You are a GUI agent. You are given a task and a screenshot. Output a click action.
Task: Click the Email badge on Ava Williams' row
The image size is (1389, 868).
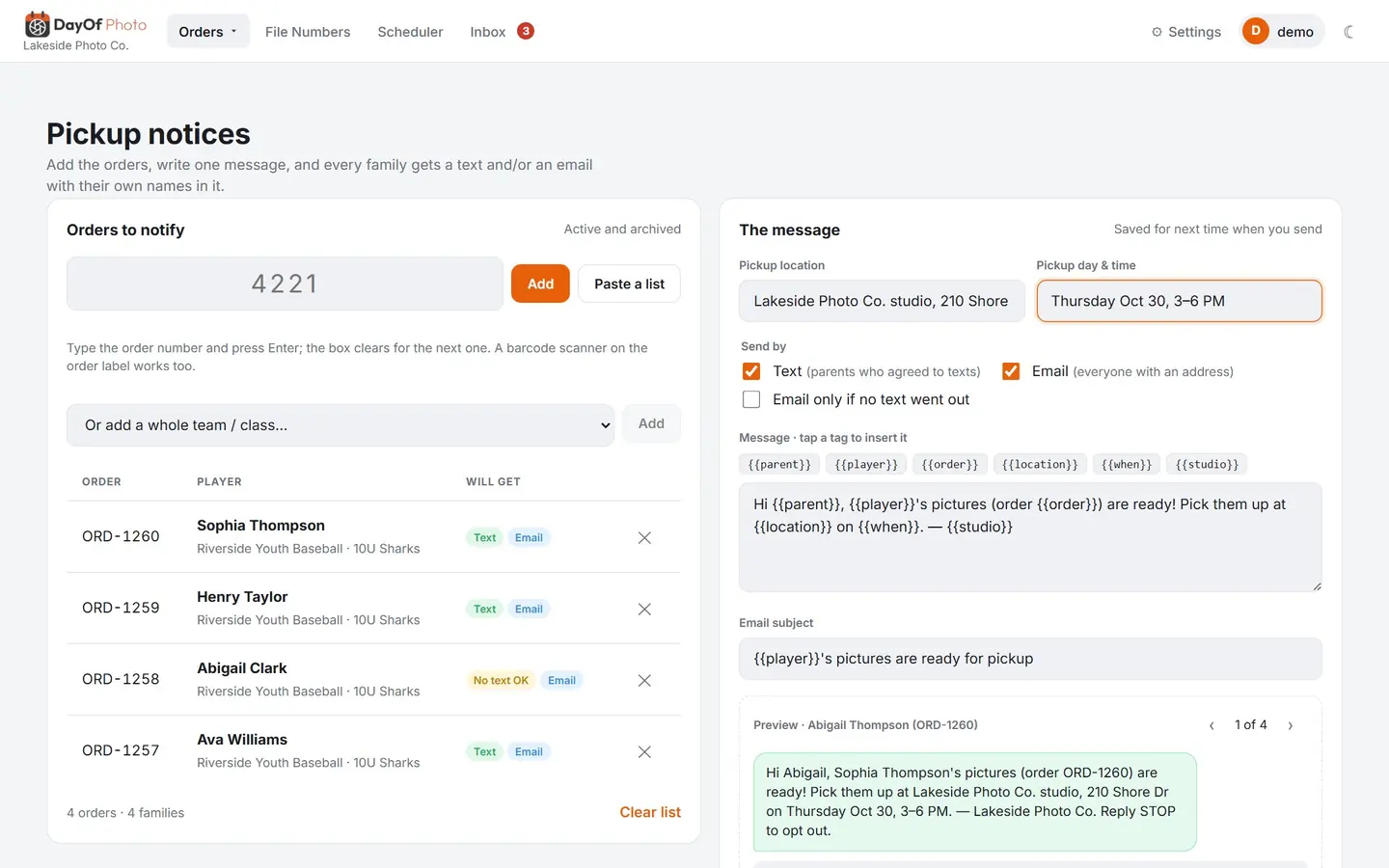tap(529, 751)
